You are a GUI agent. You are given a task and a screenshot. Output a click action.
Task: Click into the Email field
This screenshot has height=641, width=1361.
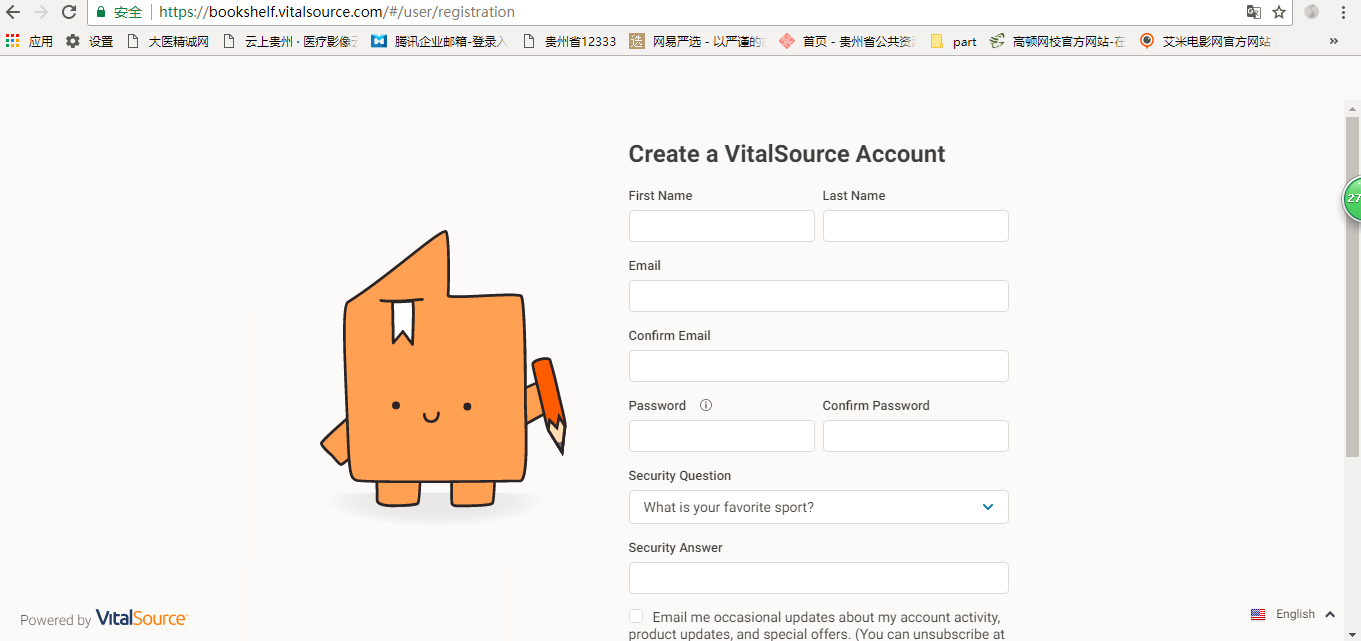pyautogui.click(x=818, y=296)
